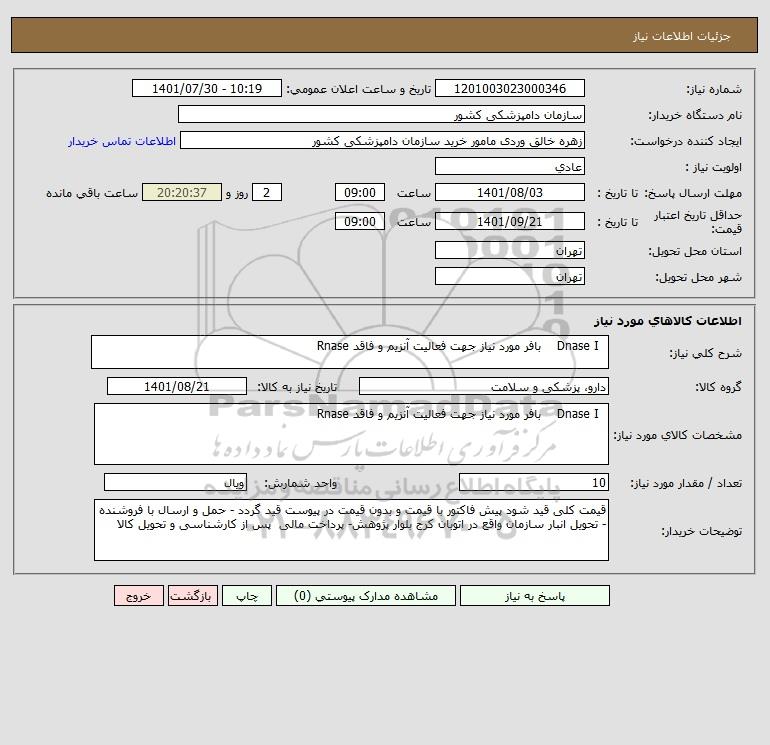Click the مشخصات کالای مورد نیاز text area
Viewport: 770px width, 745px height.
[x=351, y=434]
